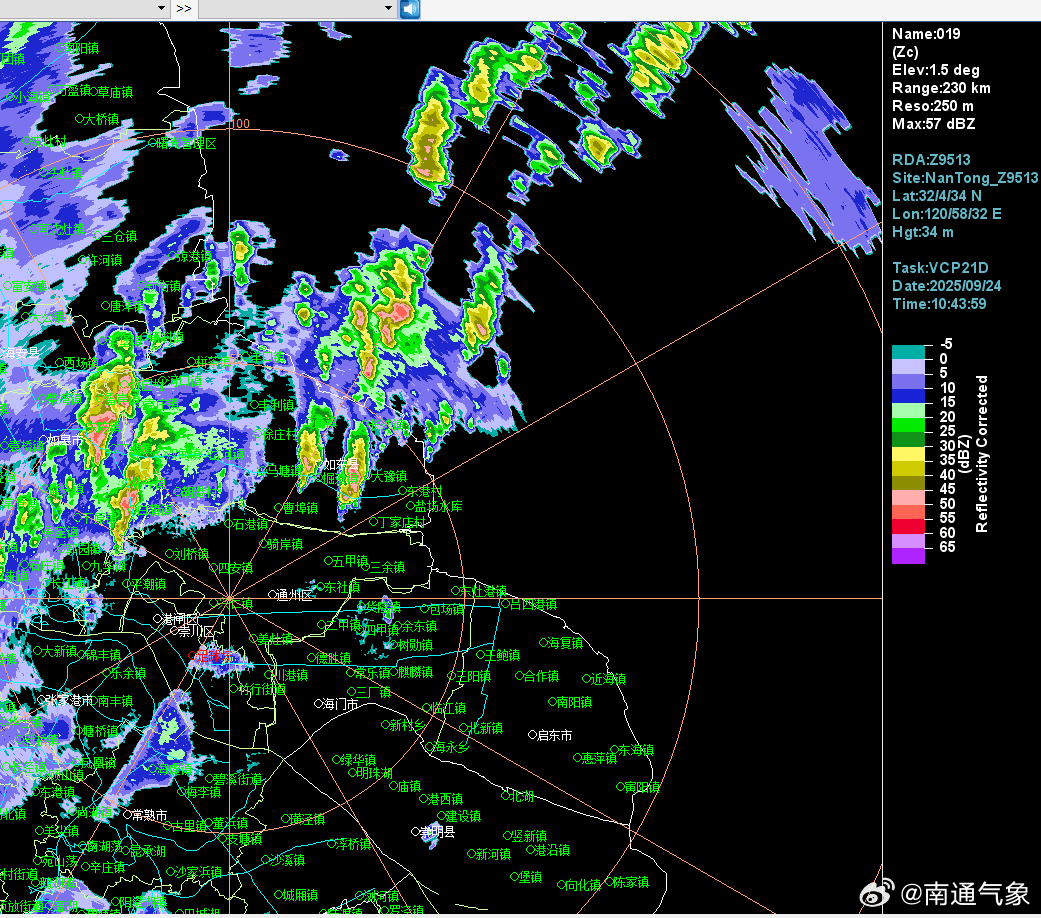Click the Reso:250 m line

[933, 106]
